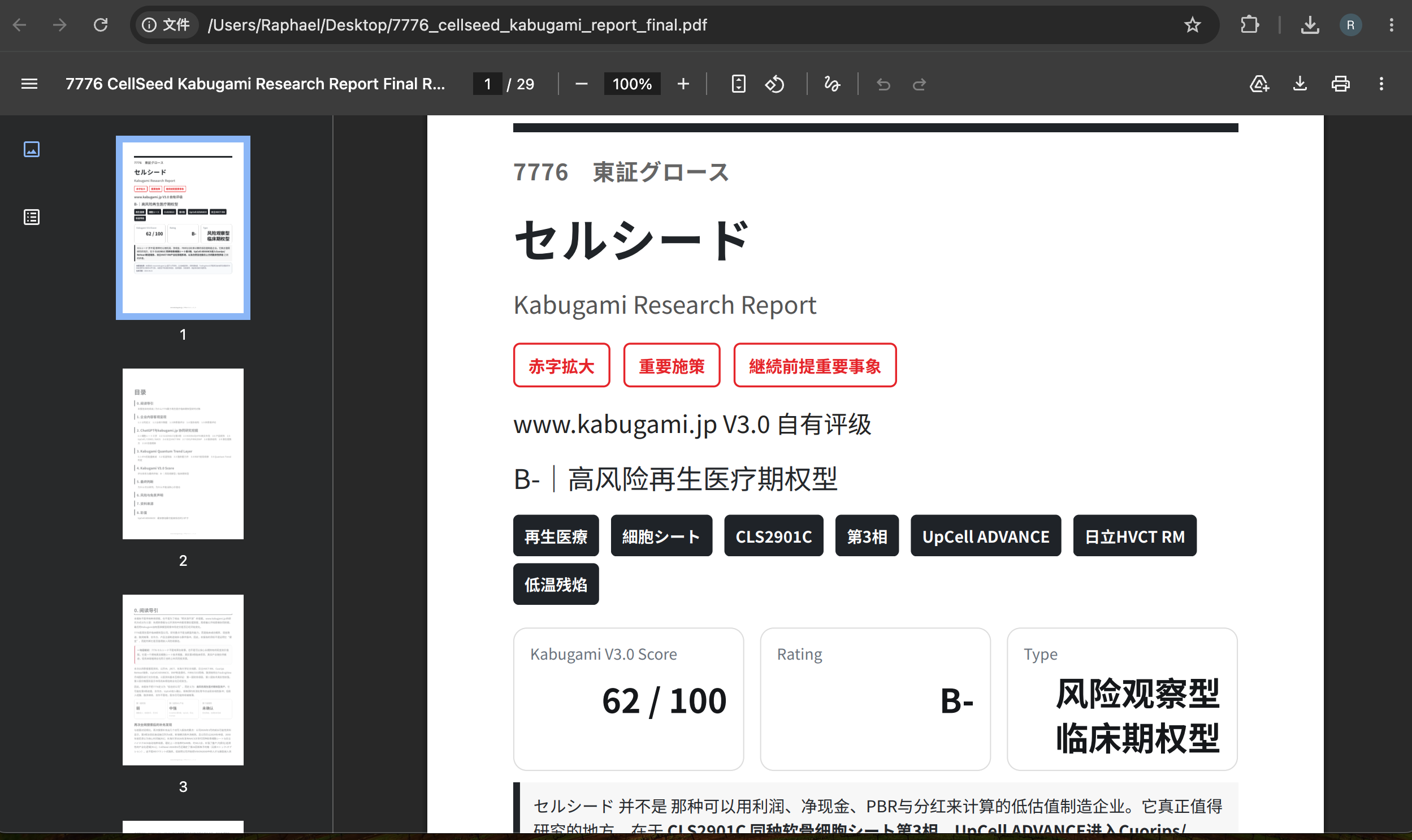The height and width of the screenshot is (840, 1412).
Task: Rotate the PDF counterclockwise
Action: pyautogui.click(x=775, y=84)
